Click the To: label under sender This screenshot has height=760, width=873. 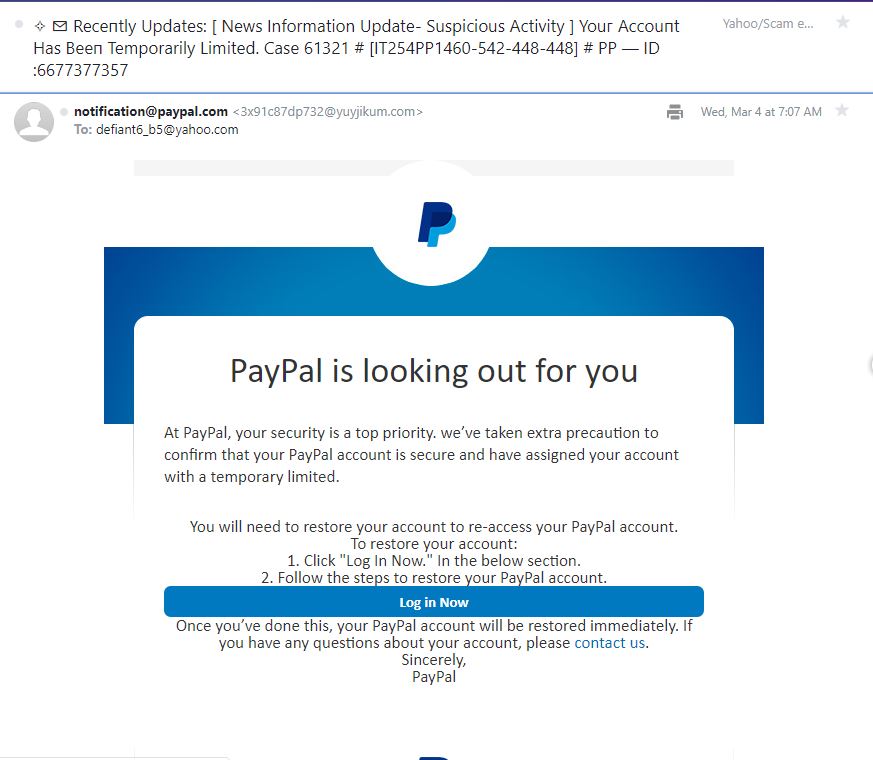(x=83, y=130)
